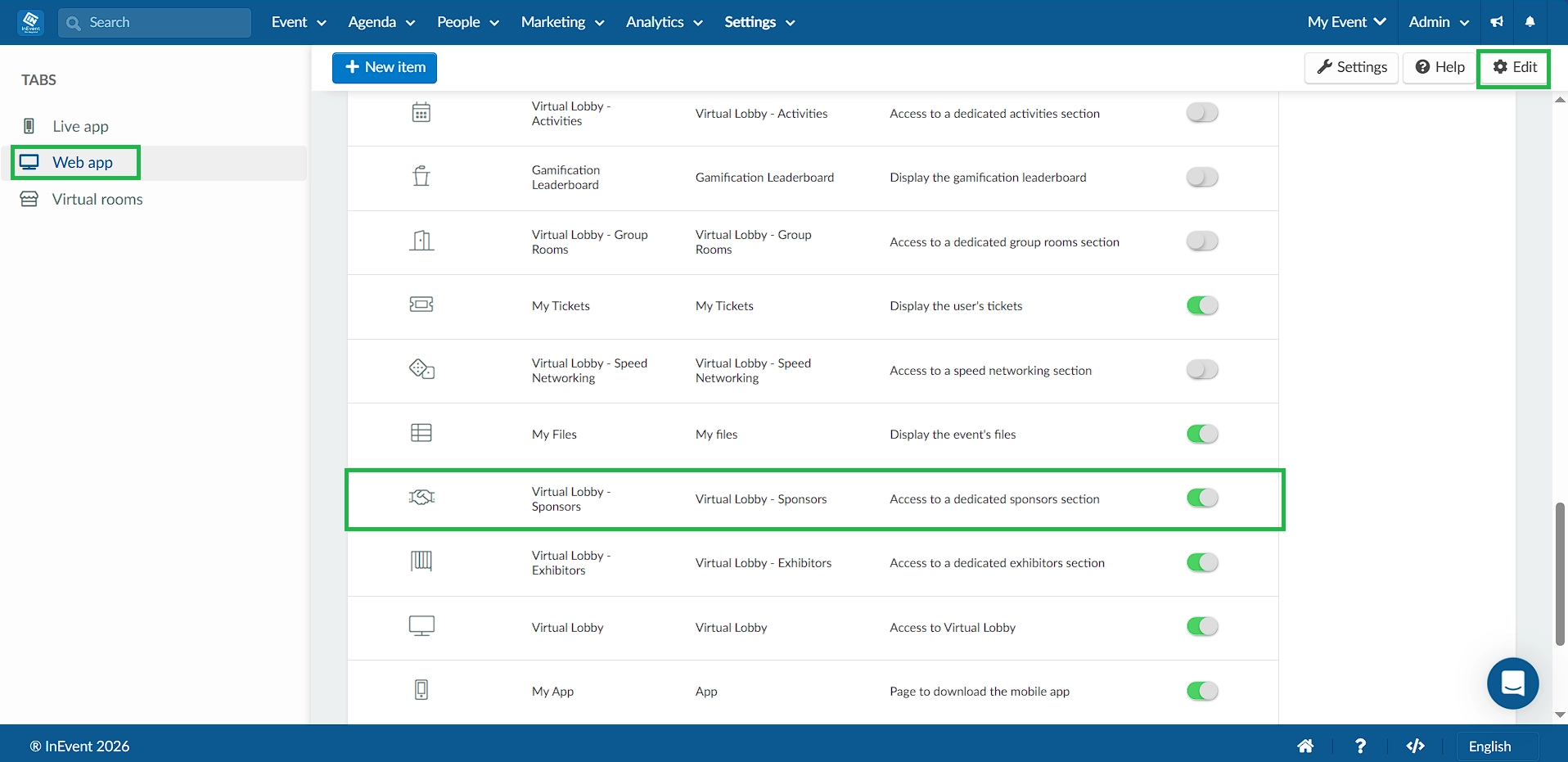Viewport: 1568px width, 762px height.
Task: Open footer question mark help icon
Action: [x=1360, y=746]
